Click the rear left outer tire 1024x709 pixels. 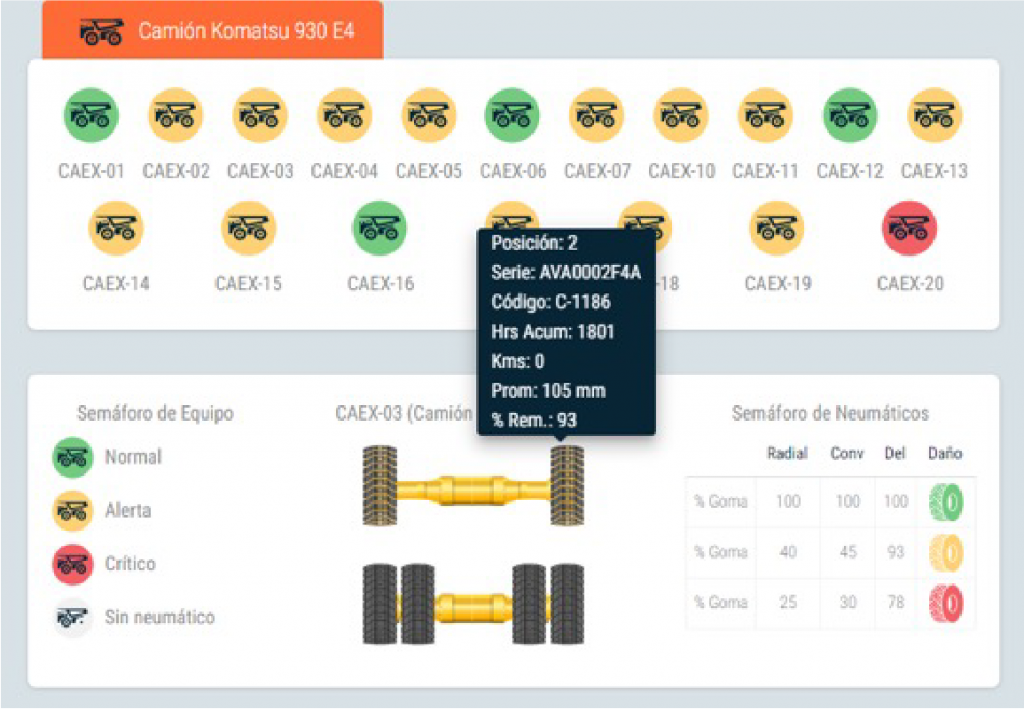pyautogui.click(x=378, y=603)
